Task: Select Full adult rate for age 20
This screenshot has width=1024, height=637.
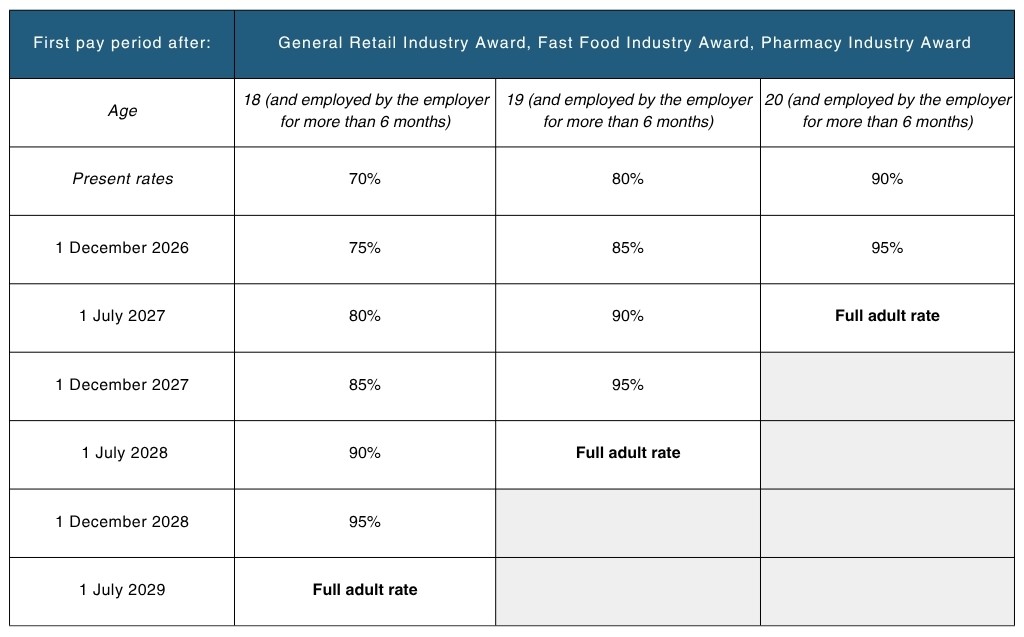Action: [x=887, y=316]
